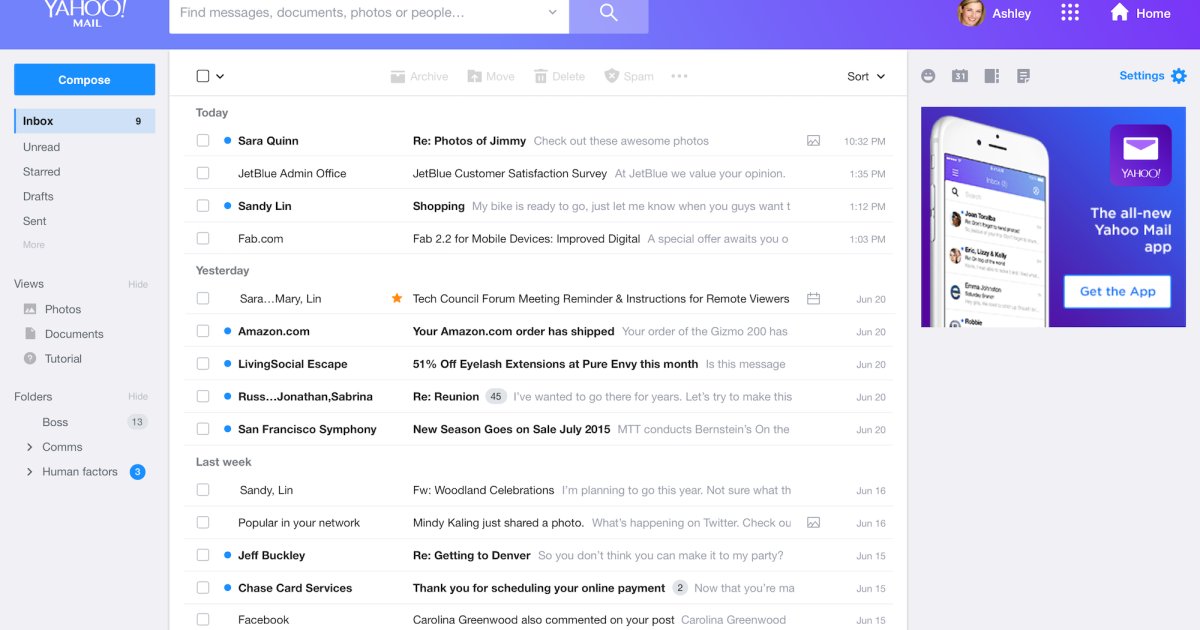
Task: Open the notepad icon in right panel
Action: coord(1023,76)
